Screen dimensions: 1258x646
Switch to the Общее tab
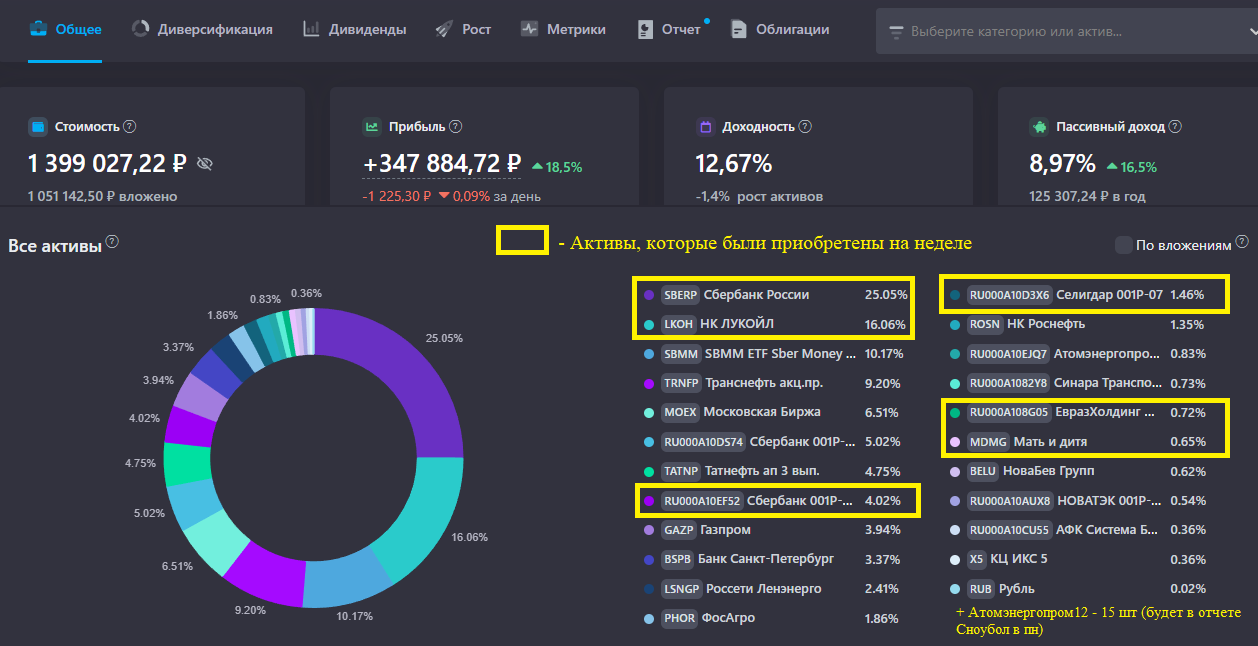pyautogui.click(x=65, y=30)
